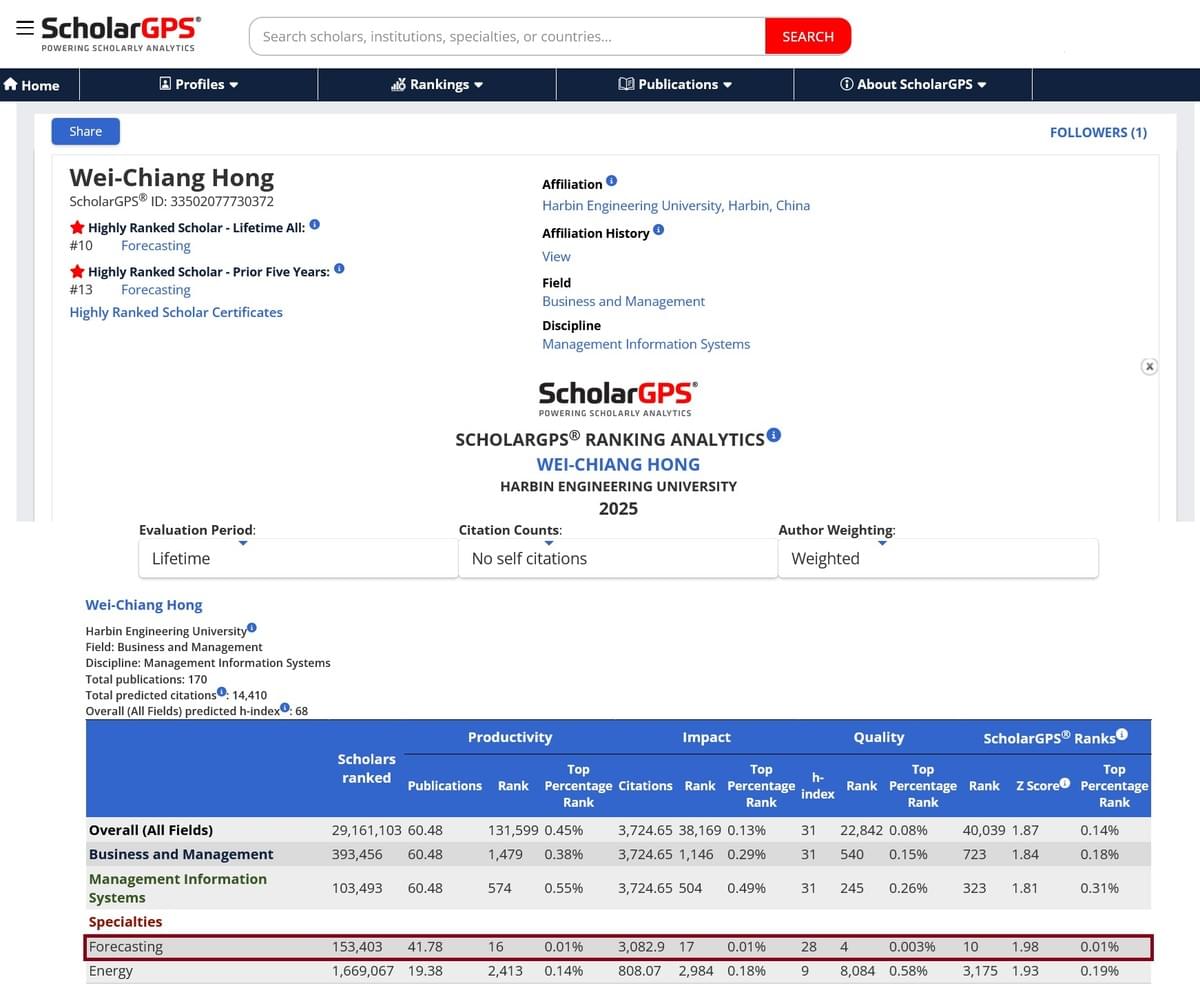
Task: Click the info icon beside Affiliation History
Action: point(658,230)
